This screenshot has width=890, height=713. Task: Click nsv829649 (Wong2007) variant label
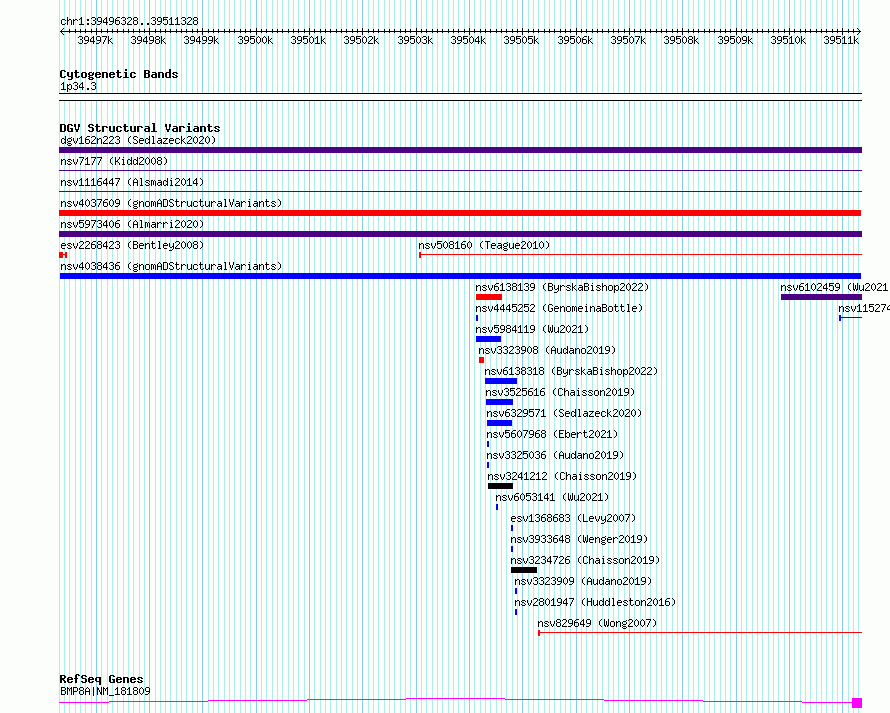(x=597, y=623)
